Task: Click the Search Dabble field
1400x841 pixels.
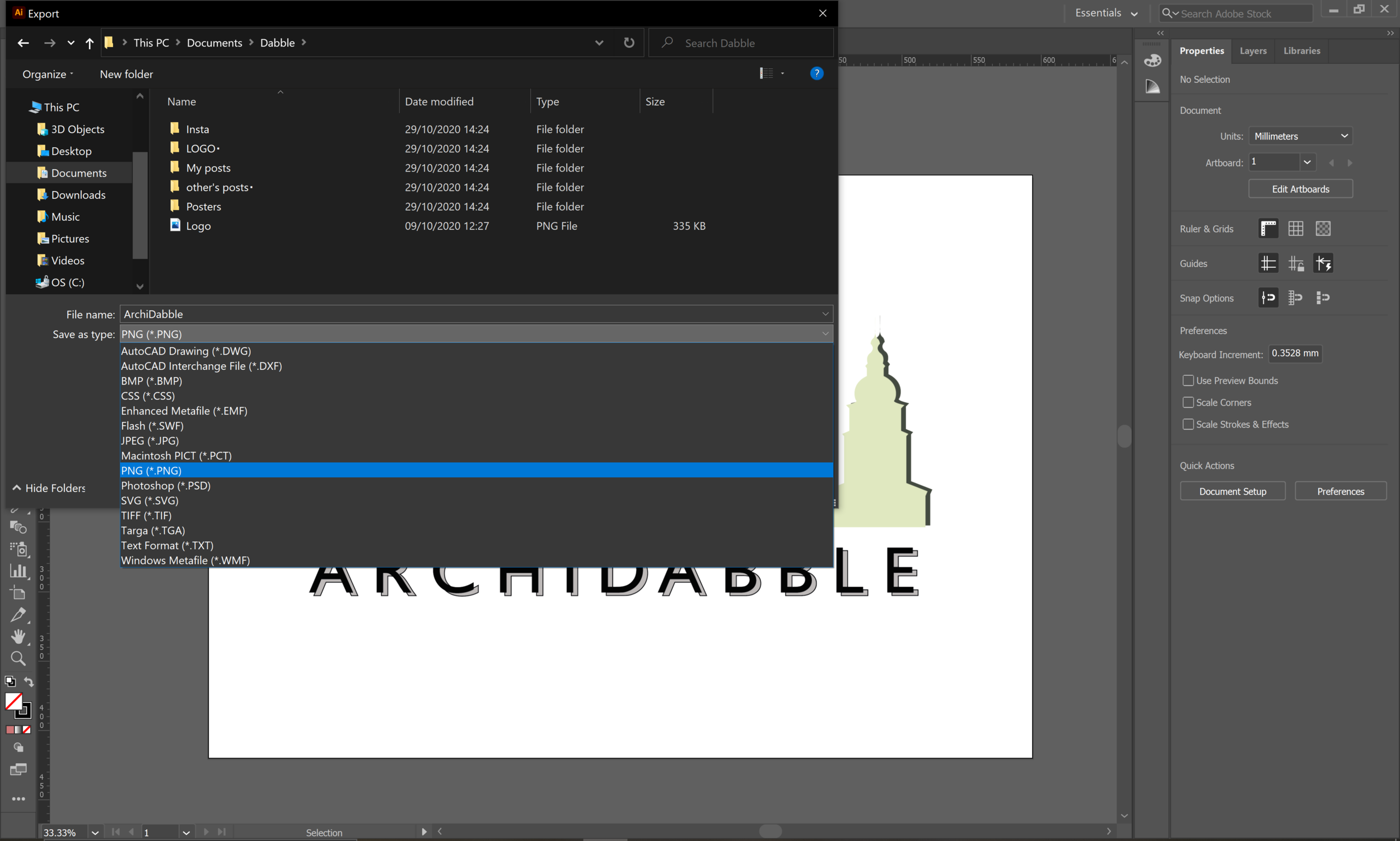Action: coord(740,43)
